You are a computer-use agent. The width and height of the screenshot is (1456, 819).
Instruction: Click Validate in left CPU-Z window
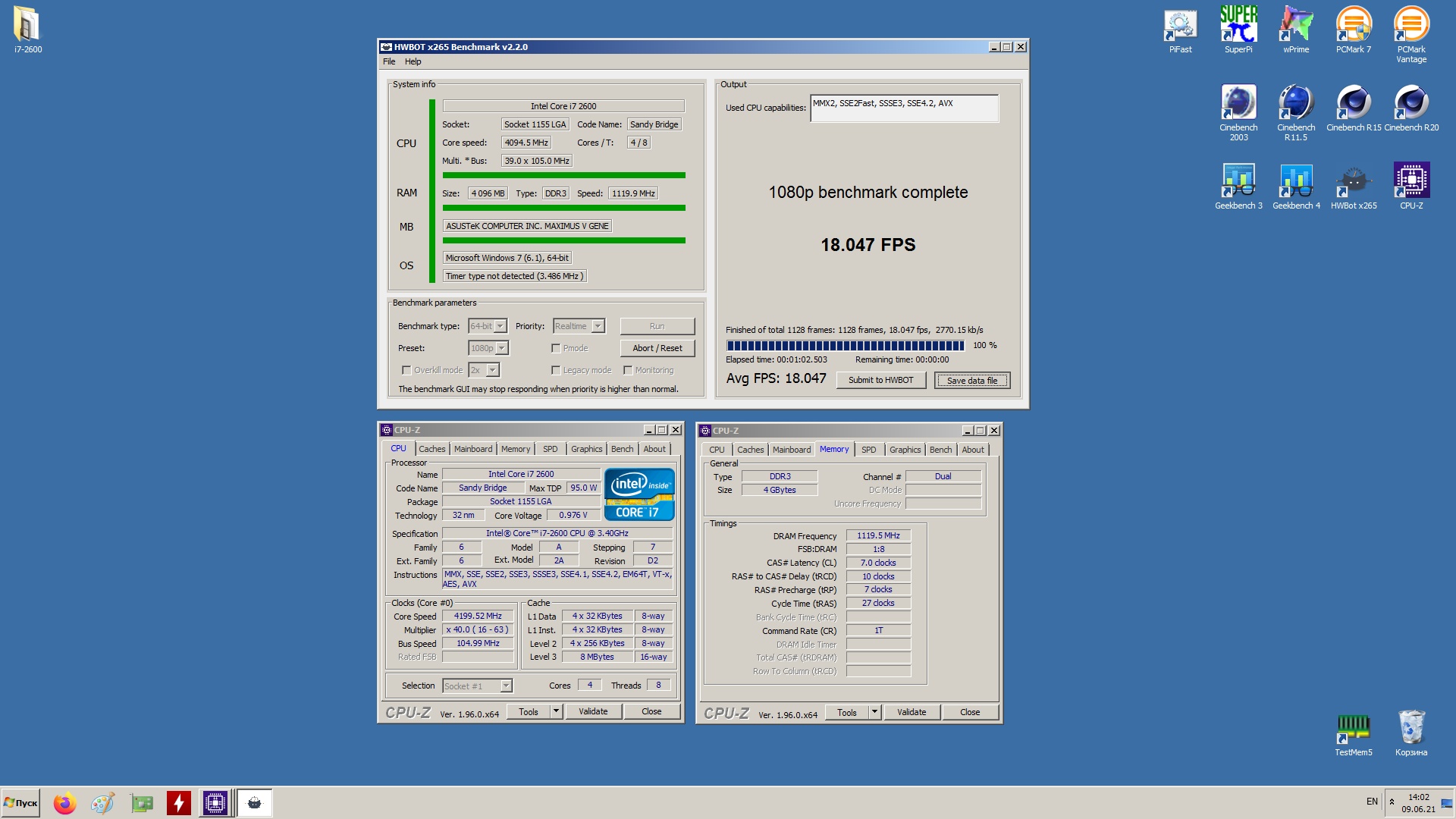click(x=593, y=711)
